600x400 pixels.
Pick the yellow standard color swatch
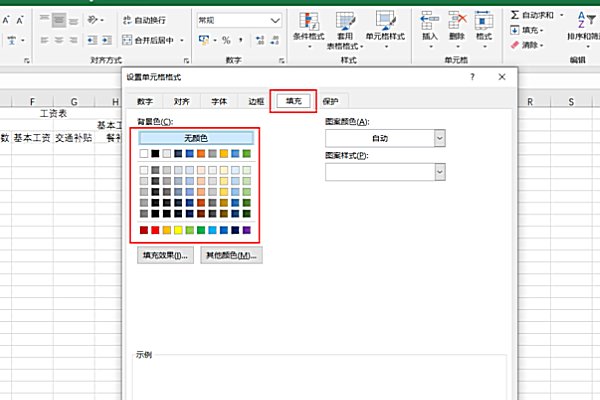click(178, 230)
